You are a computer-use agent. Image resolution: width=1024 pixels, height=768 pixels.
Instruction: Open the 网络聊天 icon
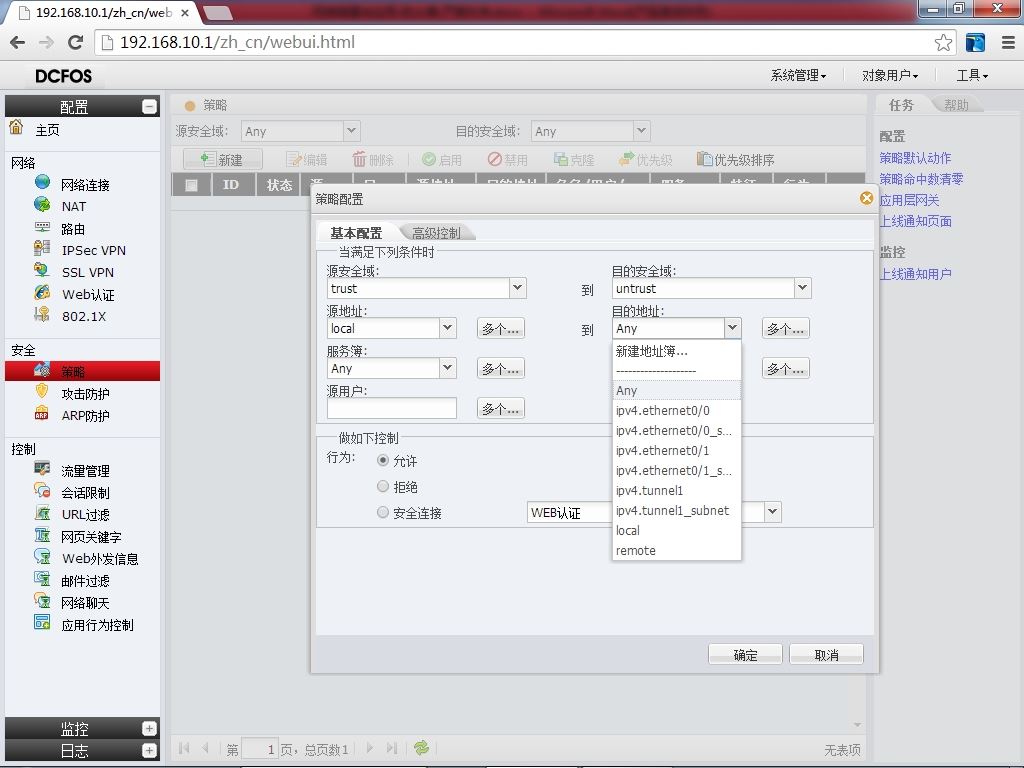coord(42,601)
